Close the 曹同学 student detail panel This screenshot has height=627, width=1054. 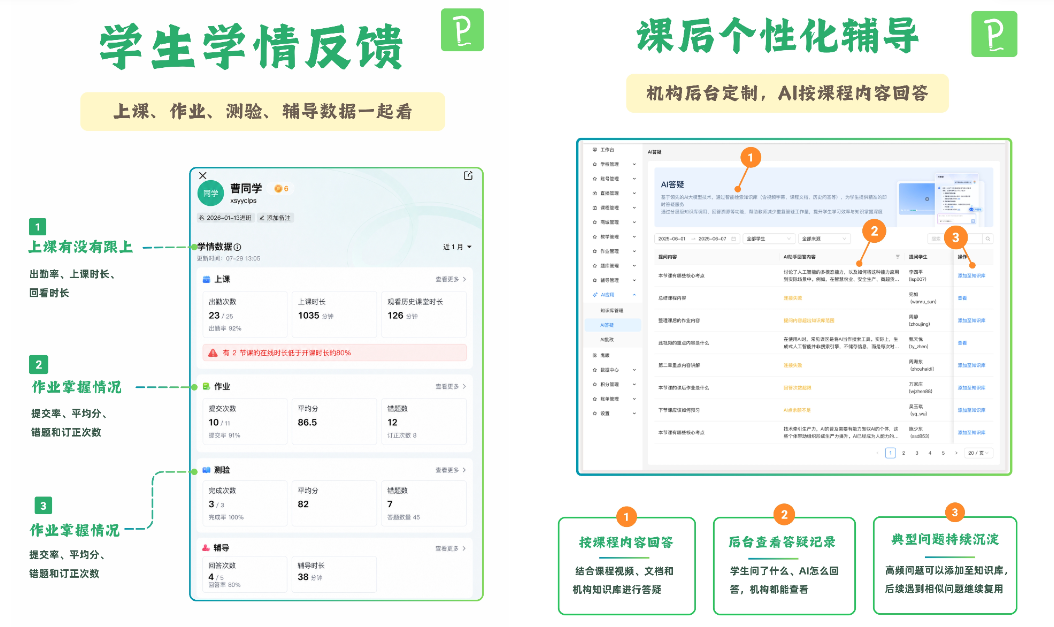click(202, 176)
